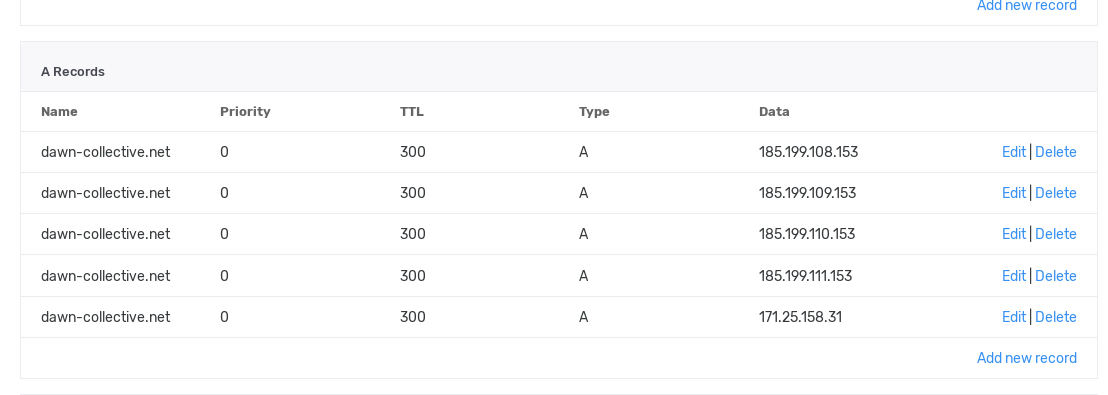Select the Priority column header
Viewport: 1108px width, 395px height.
pos(245,112)
